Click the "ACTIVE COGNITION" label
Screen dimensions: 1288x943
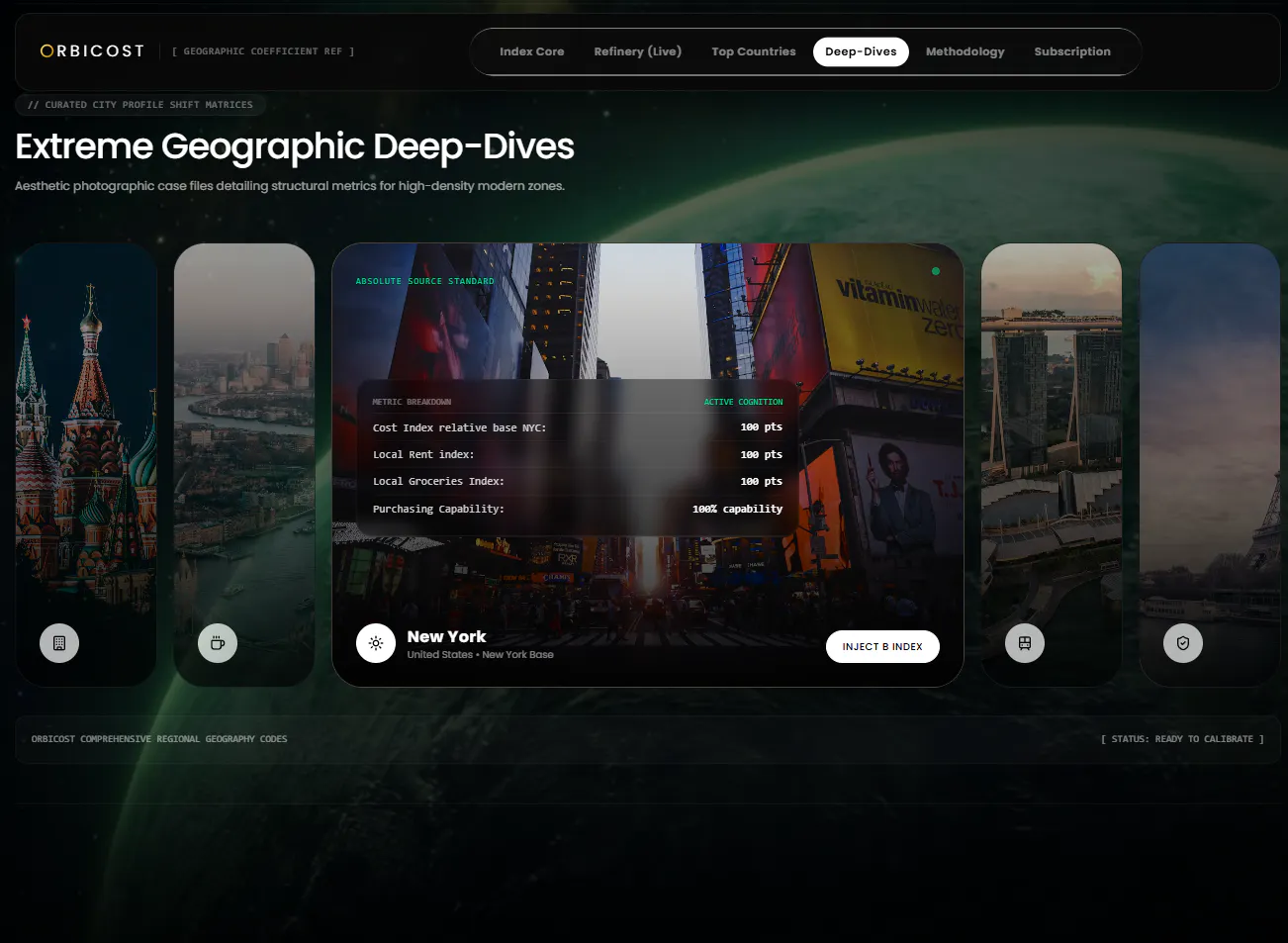(x=743, y=402)
